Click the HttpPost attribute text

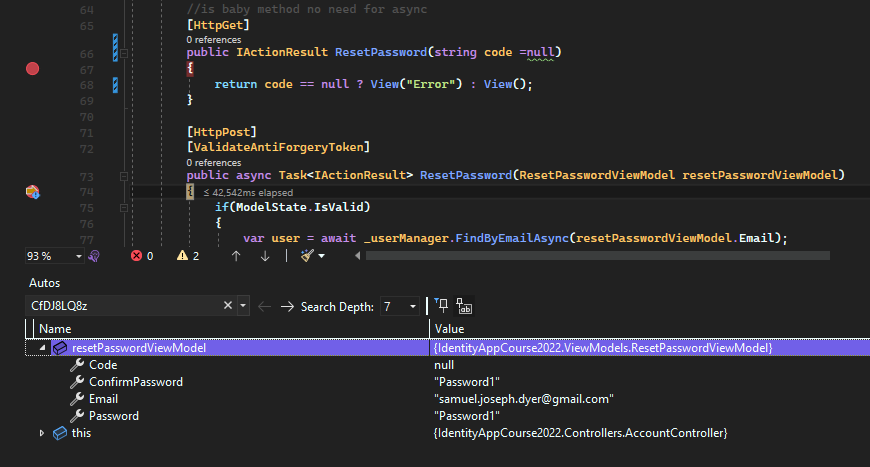(222, 132)
